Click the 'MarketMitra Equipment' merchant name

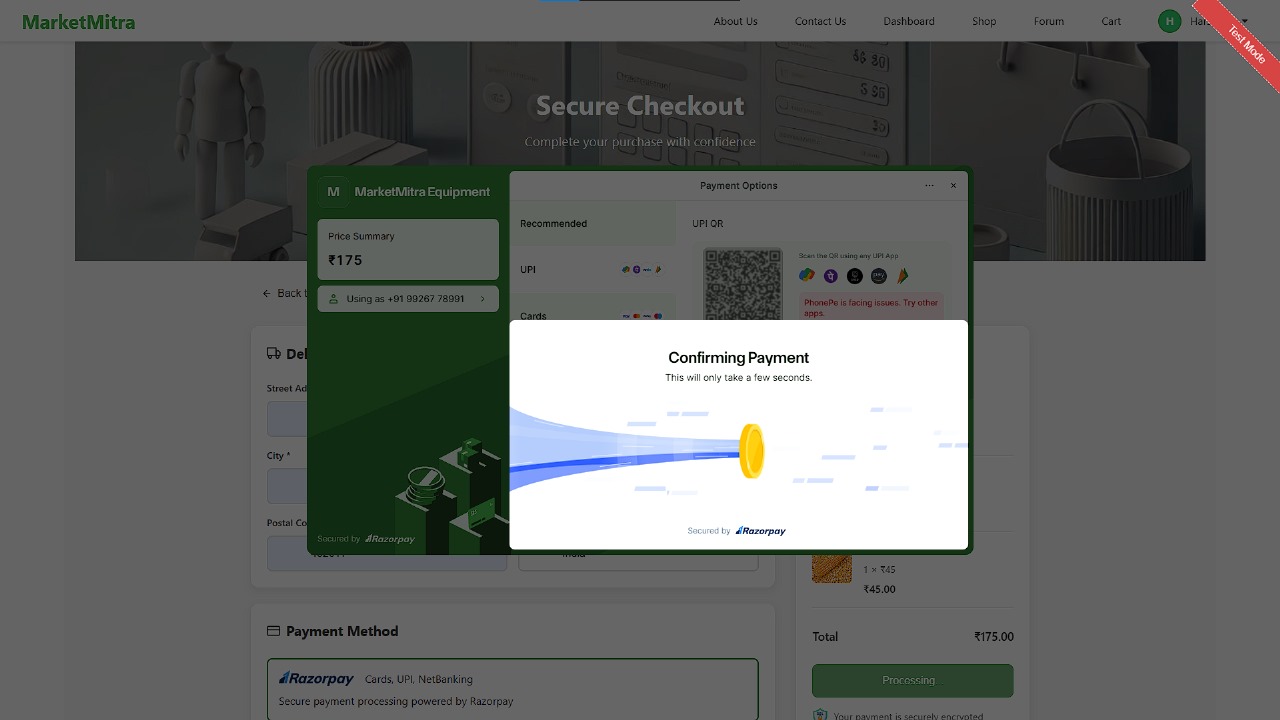(422, 192)
